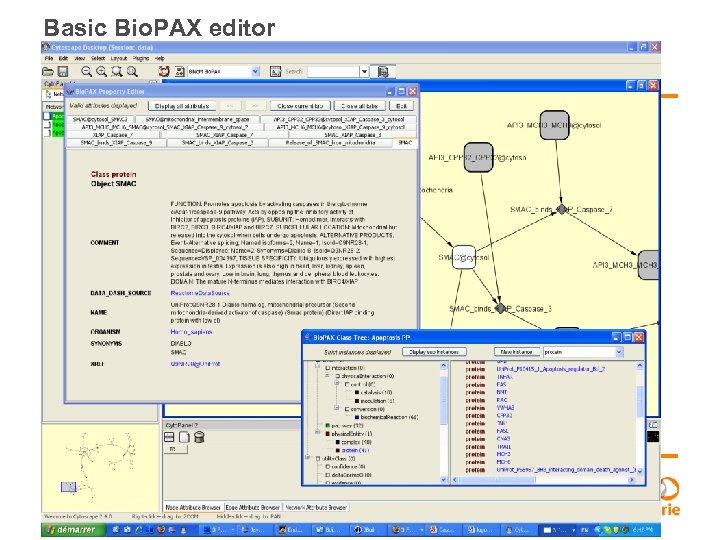720x540 pixels.
Task: Click the grey AFI3_MCH3 node at cytosol
Action: click(554, 125)
